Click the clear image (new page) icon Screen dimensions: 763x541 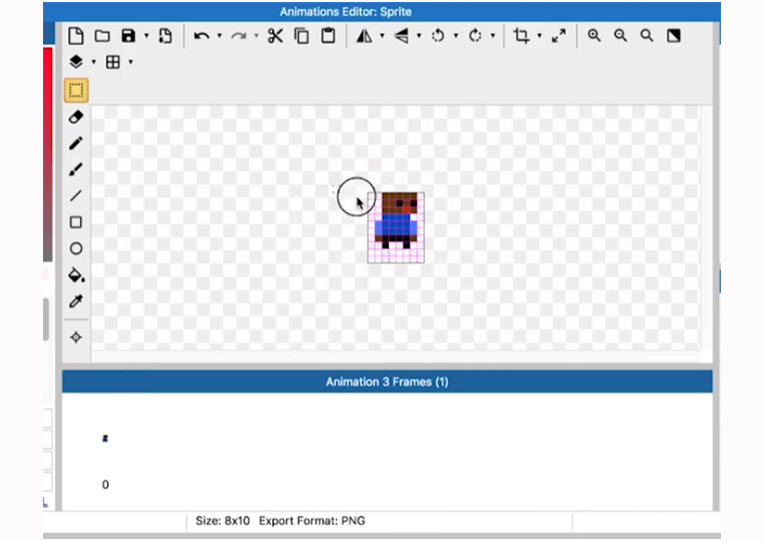(x=75, y=36)
